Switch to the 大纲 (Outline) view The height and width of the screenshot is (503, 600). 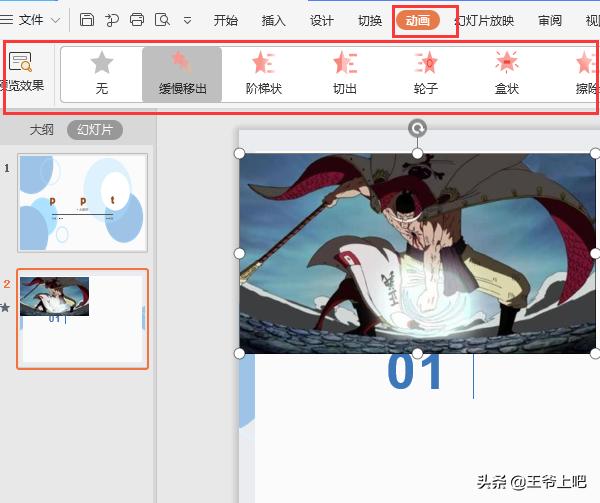coord(41,130)
